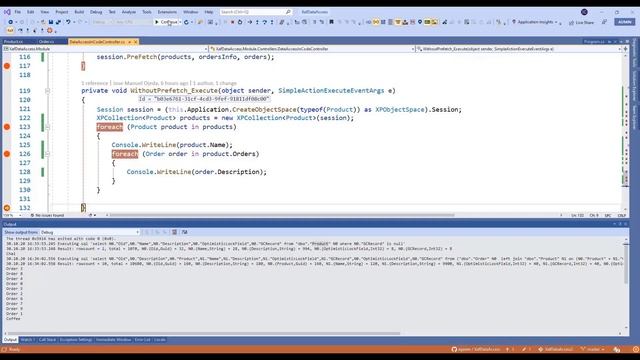The image size is (640, 360).
Task: Switch to the Error List tab
Action: [142, 340]
